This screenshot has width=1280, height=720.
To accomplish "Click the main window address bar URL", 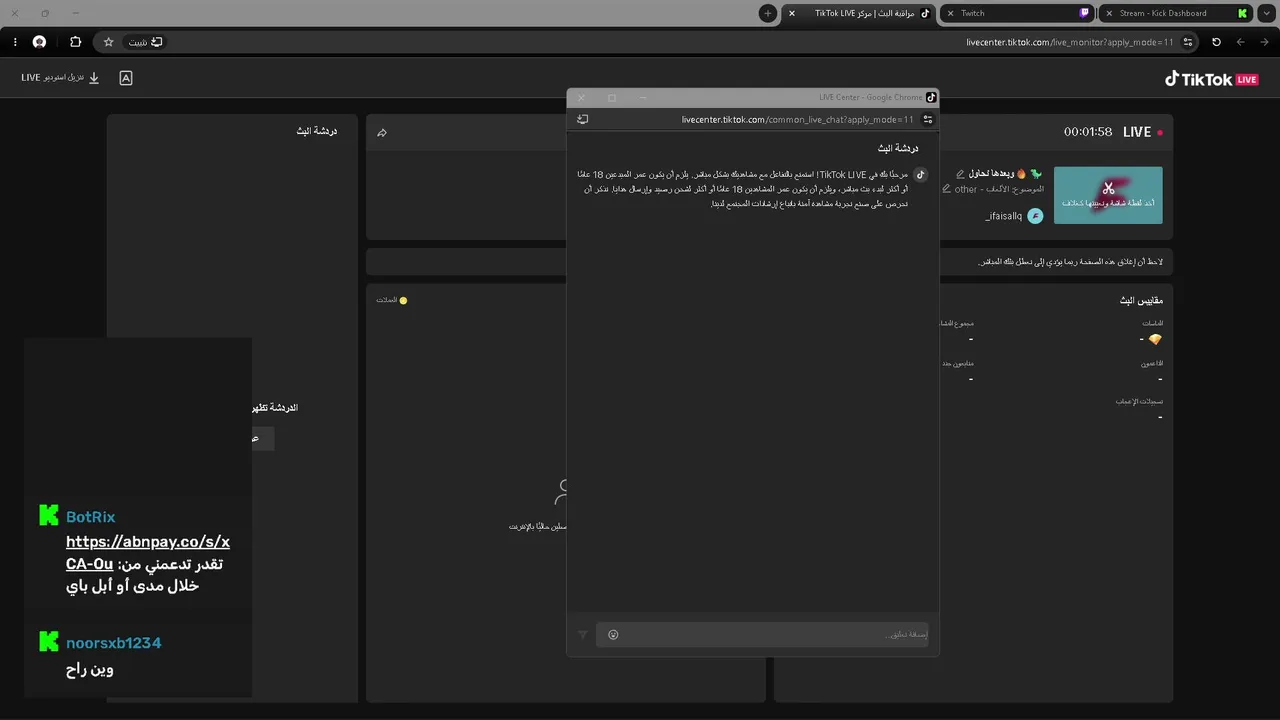I will coord(1070,42).
